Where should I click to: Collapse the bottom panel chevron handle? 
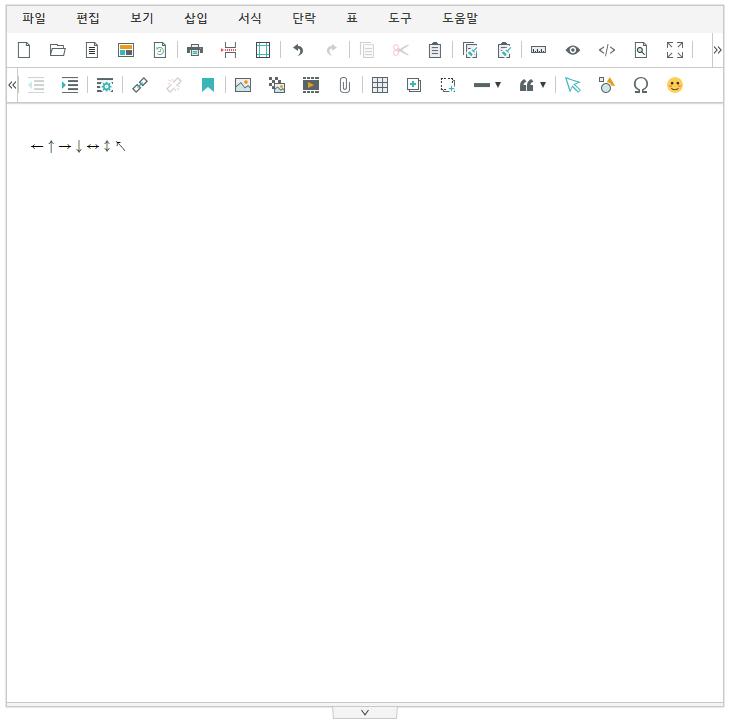coord(365,712)
